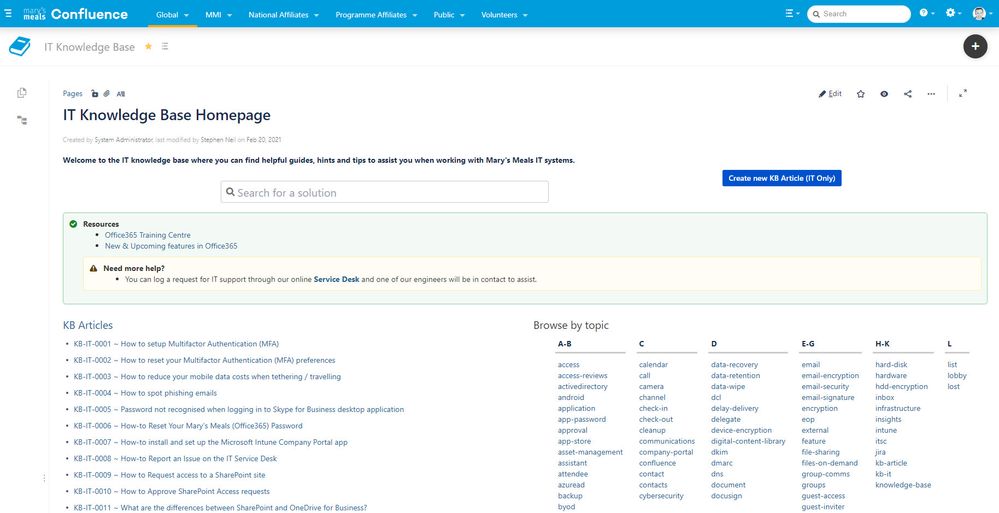Viewport: 999px width, 513px height.
Task: Click the Search for a solution field
Action: pyautogui.click(x=384, y=192)
